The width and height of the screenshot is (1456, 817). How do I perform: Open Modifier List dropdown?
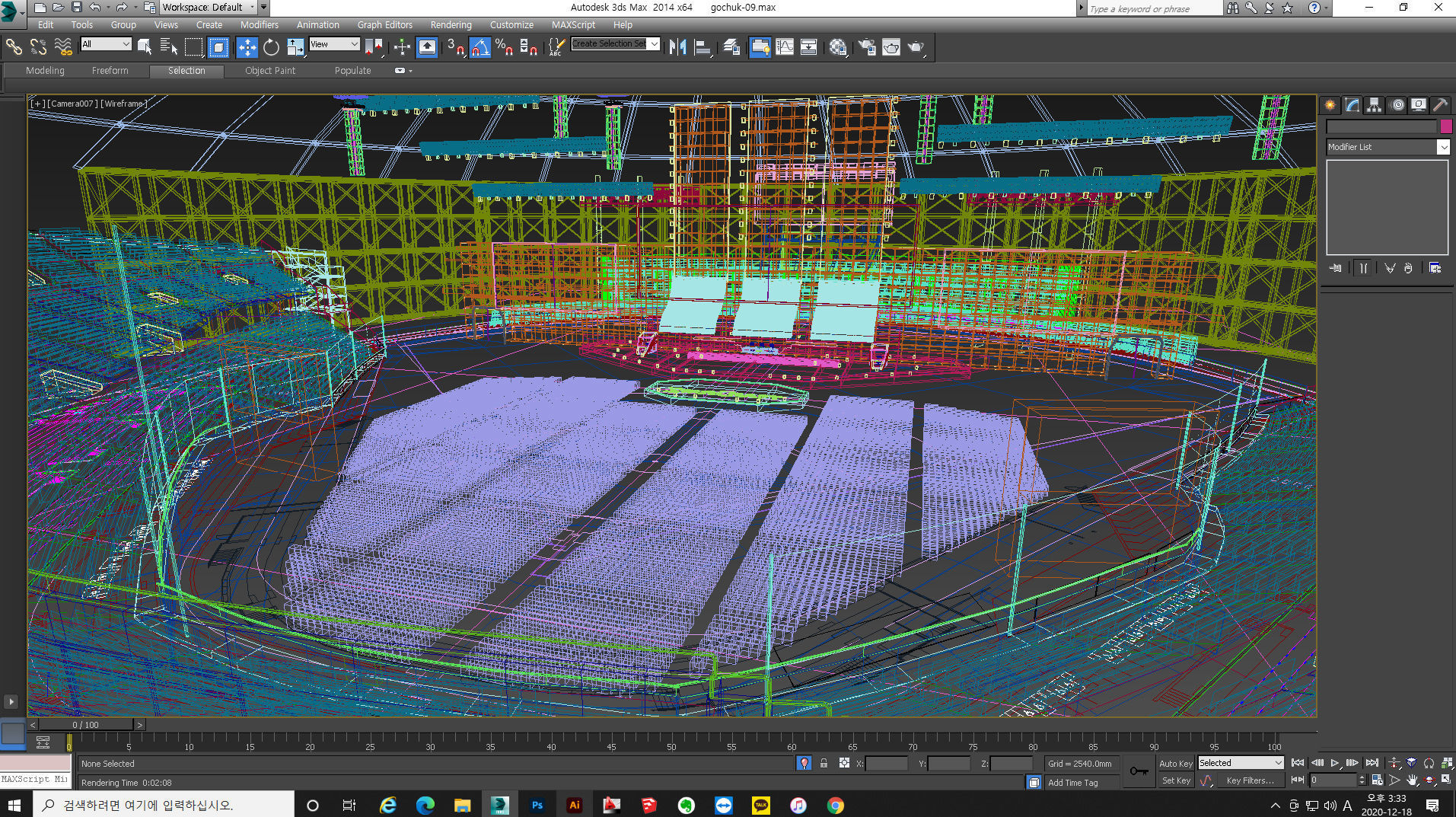[x=1387, y=147]
